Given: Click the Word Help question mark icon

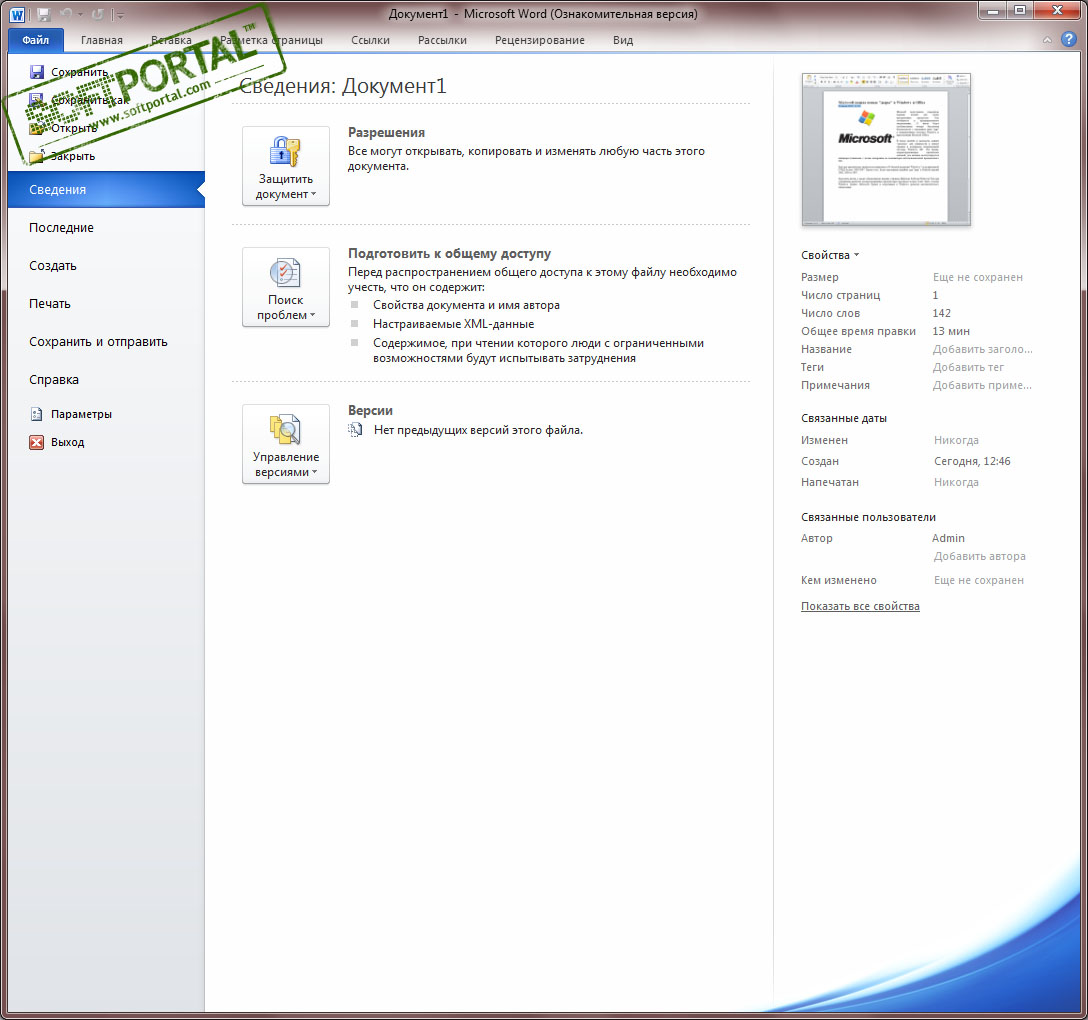Looking at the screenshot, I should coord(1069,40).
